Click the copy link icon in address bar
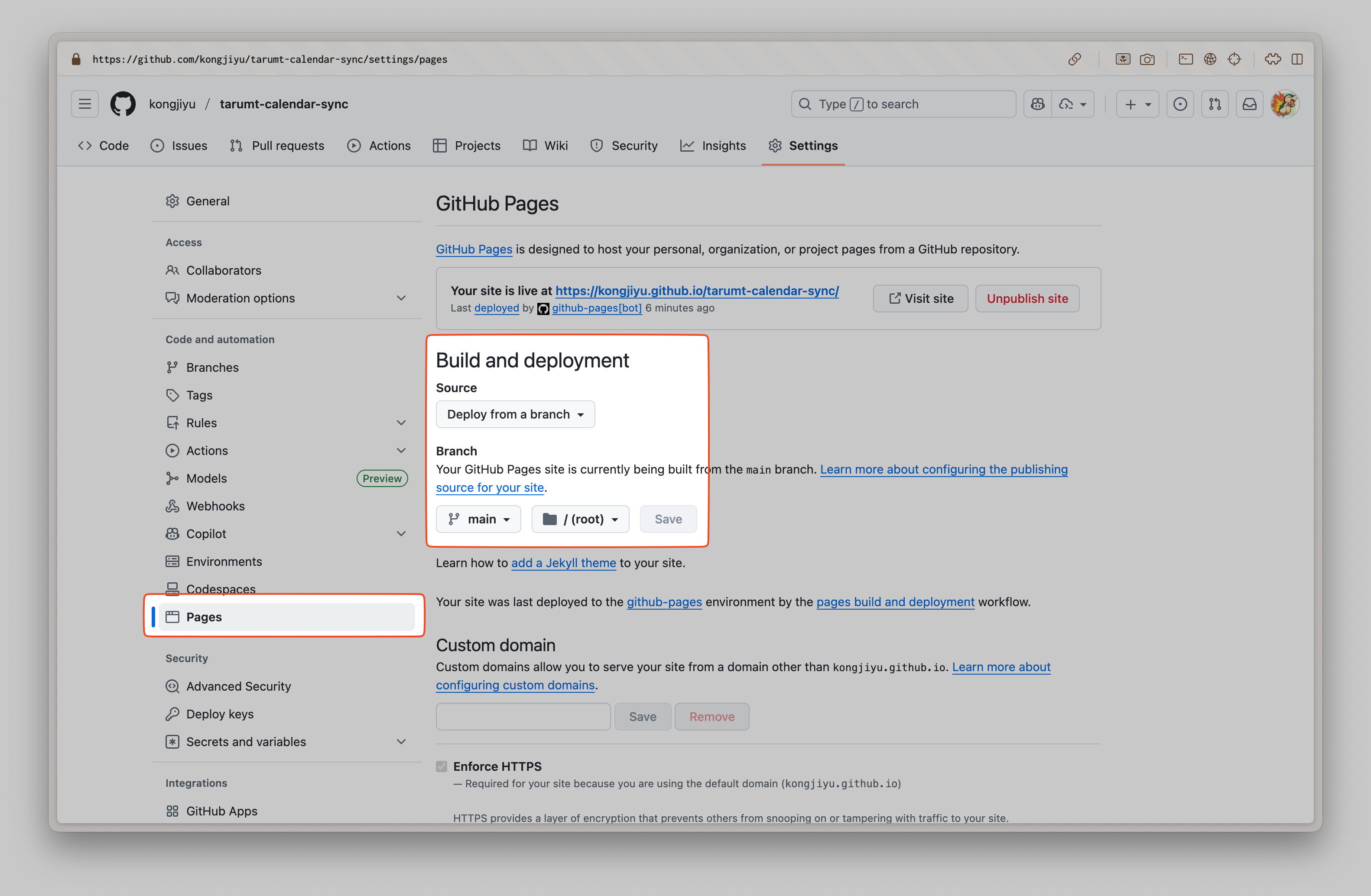1371x896 pixels. click(x=1074, y=59)
